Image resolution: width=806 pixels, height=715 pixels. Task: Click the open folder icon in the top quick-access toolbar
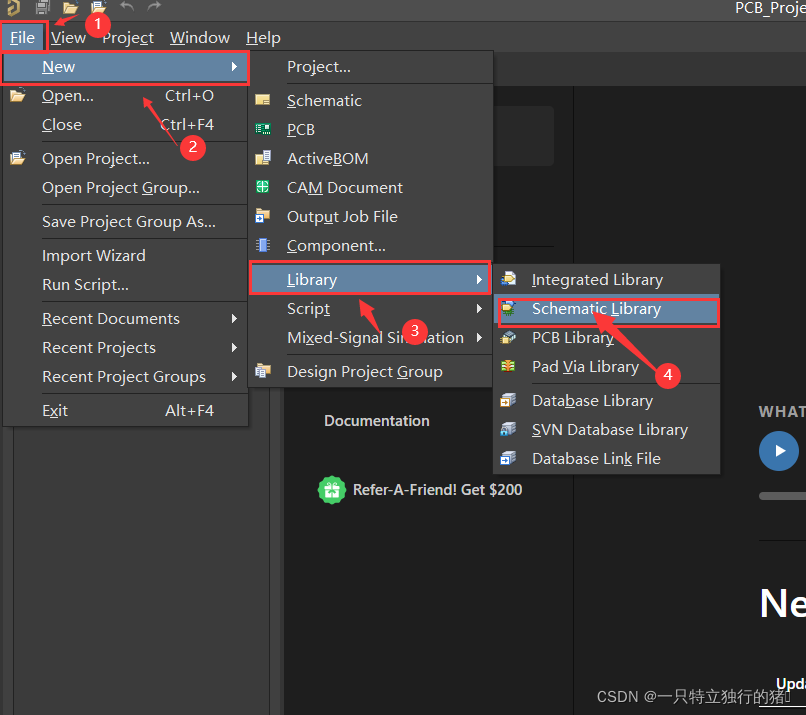click(x=70, y=7)
